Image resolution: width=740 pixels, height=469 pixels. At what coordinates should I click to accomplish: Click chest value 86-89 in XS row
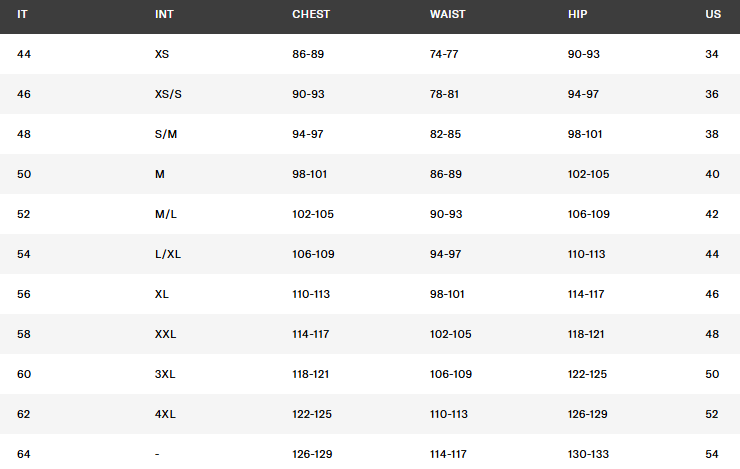pos(308,54)
